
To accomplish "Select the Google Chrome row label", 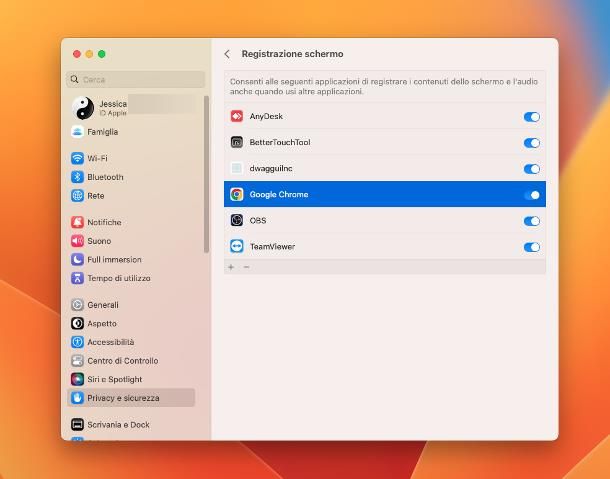I will [279, 195].
